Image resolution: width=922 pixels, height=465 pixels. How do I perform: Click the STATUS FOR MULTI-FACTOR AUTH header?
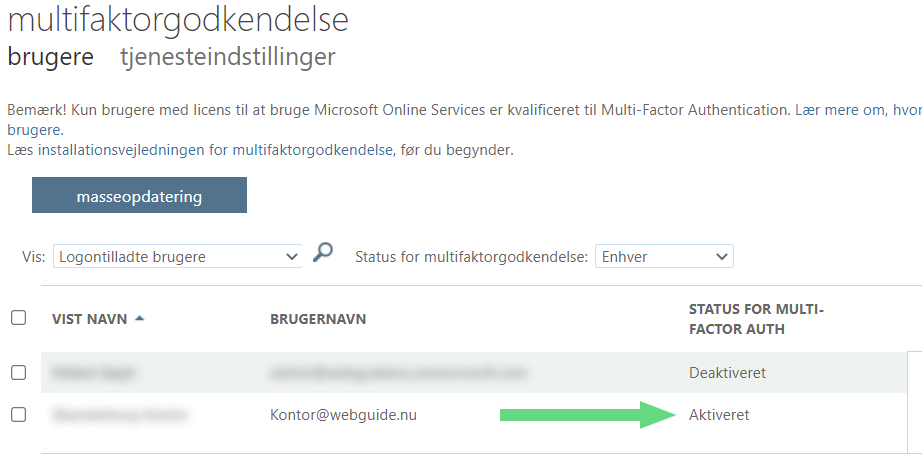tap(756, 319)
